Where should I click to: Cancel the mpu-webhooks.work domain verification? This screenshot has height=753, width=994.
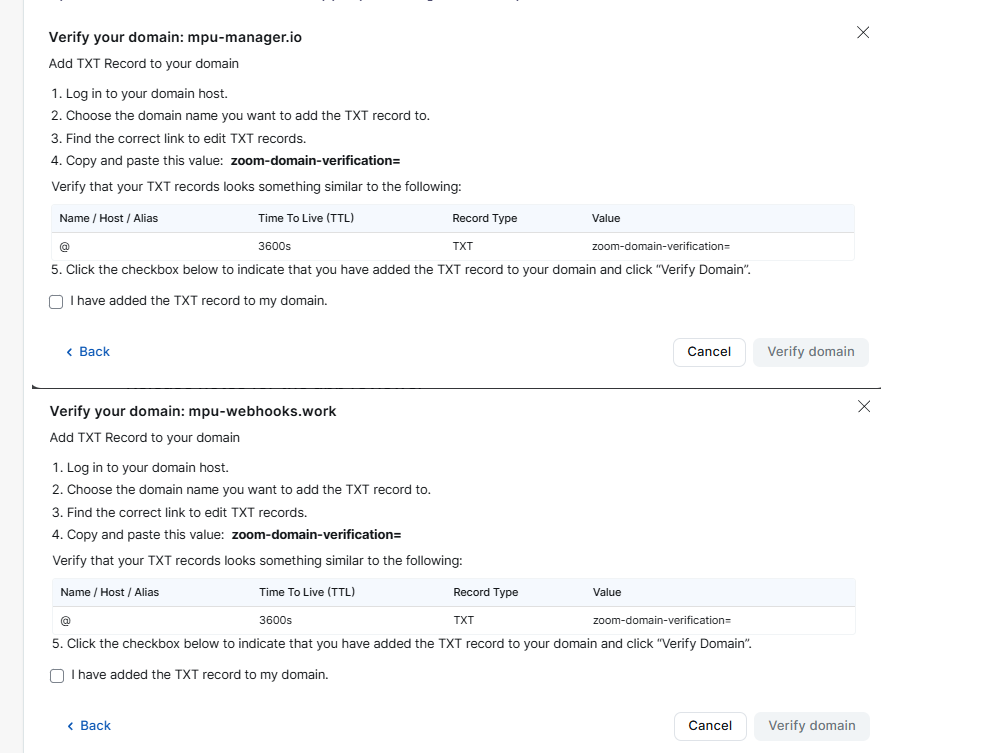pos(710,726)
